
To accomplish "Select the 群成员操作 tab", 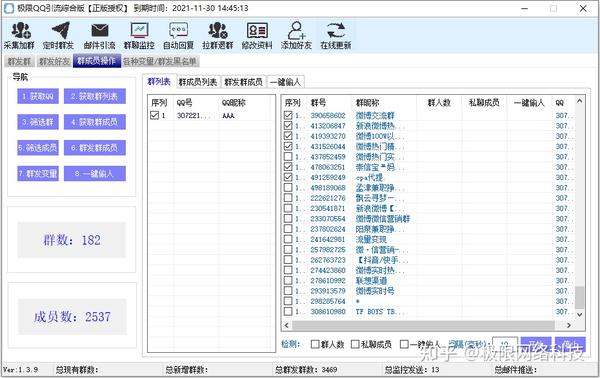I will point(96,61).
